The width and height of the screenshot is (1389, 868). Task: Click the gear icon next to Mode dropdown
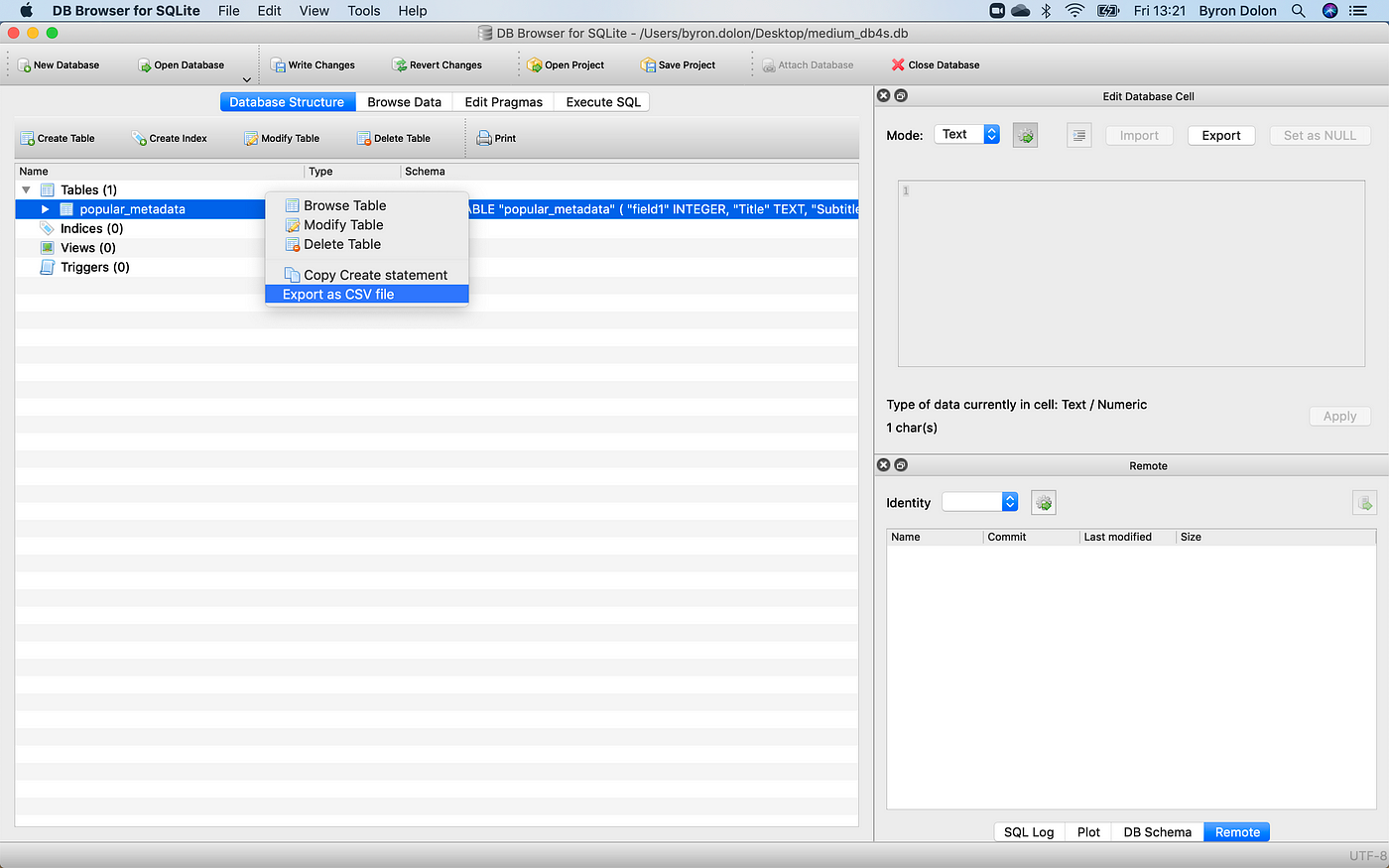click(x=1026, y=136)
